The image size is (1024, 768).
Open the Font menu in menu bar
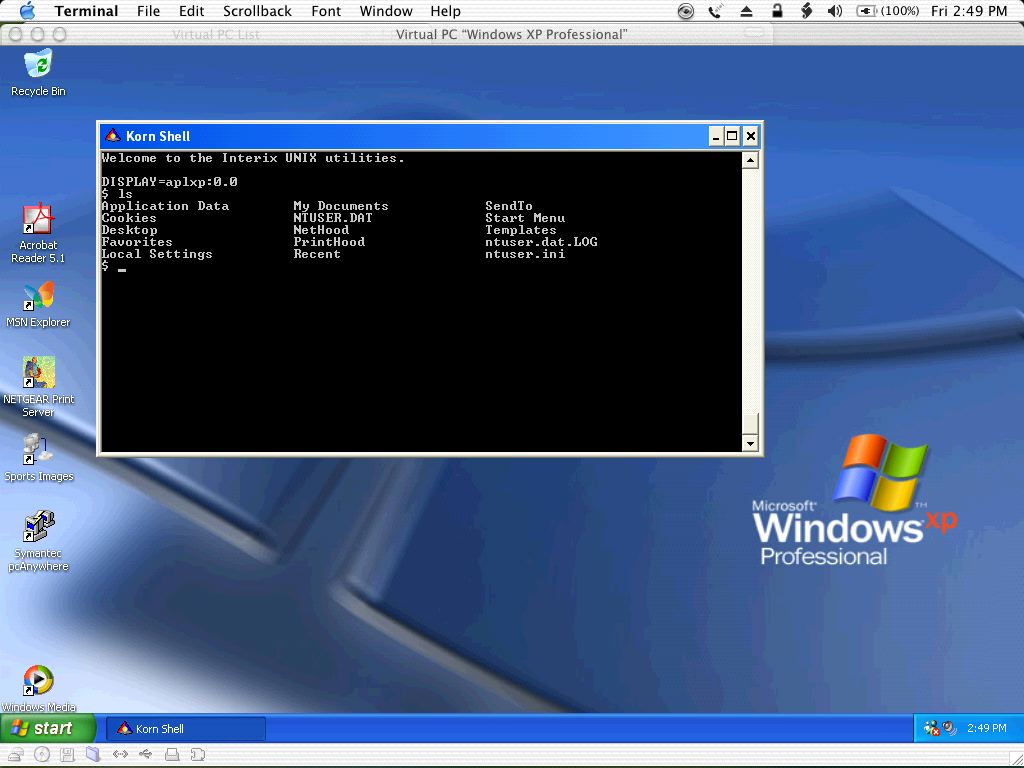(326, 11)
